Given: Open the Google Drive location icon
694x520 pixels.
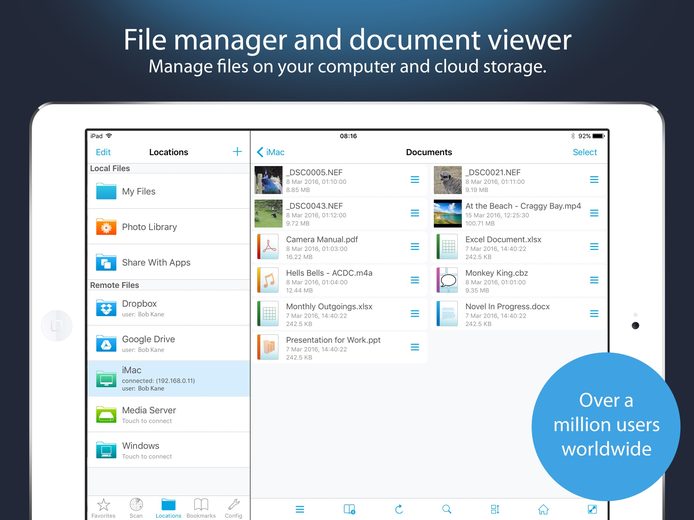Looking at the screenshot, I should point(106,343).
